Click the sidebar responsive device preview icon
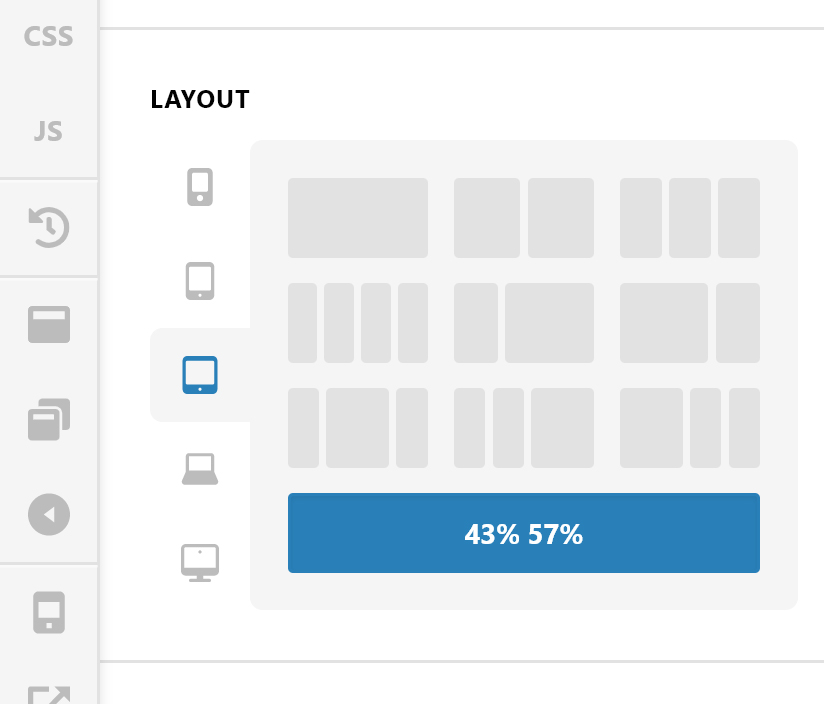This screenshot has height=704, width=824. click(49, 613)
